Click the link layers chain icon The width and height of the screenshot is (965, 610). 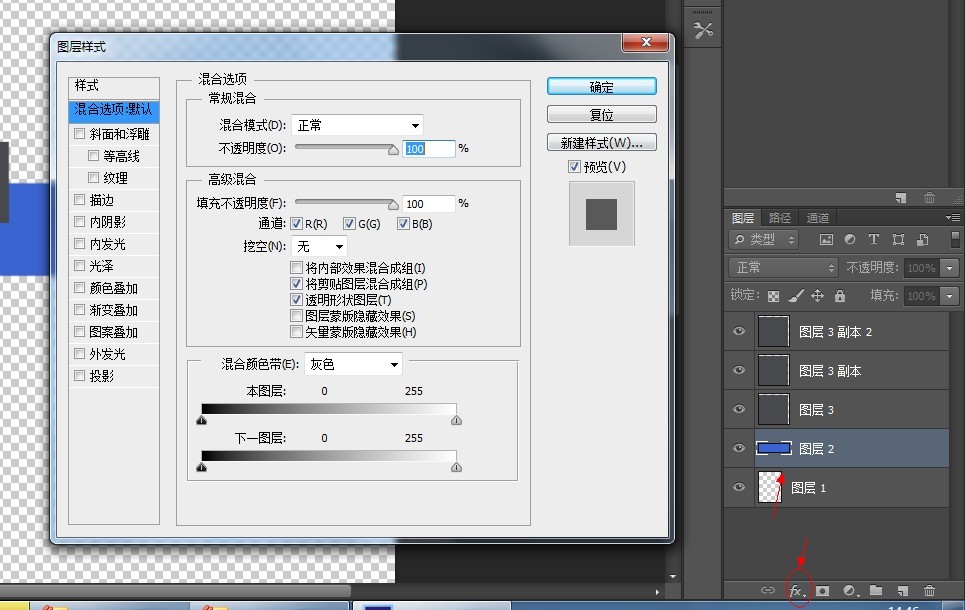[x=767, y=590]
